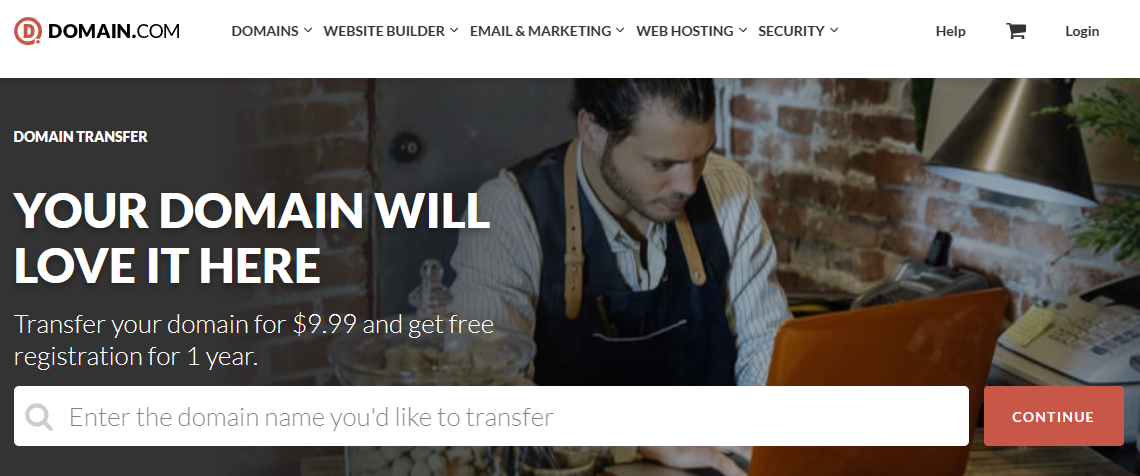
Task: Expand the Email & Marketing chevron
Action: tap(619, 31)
